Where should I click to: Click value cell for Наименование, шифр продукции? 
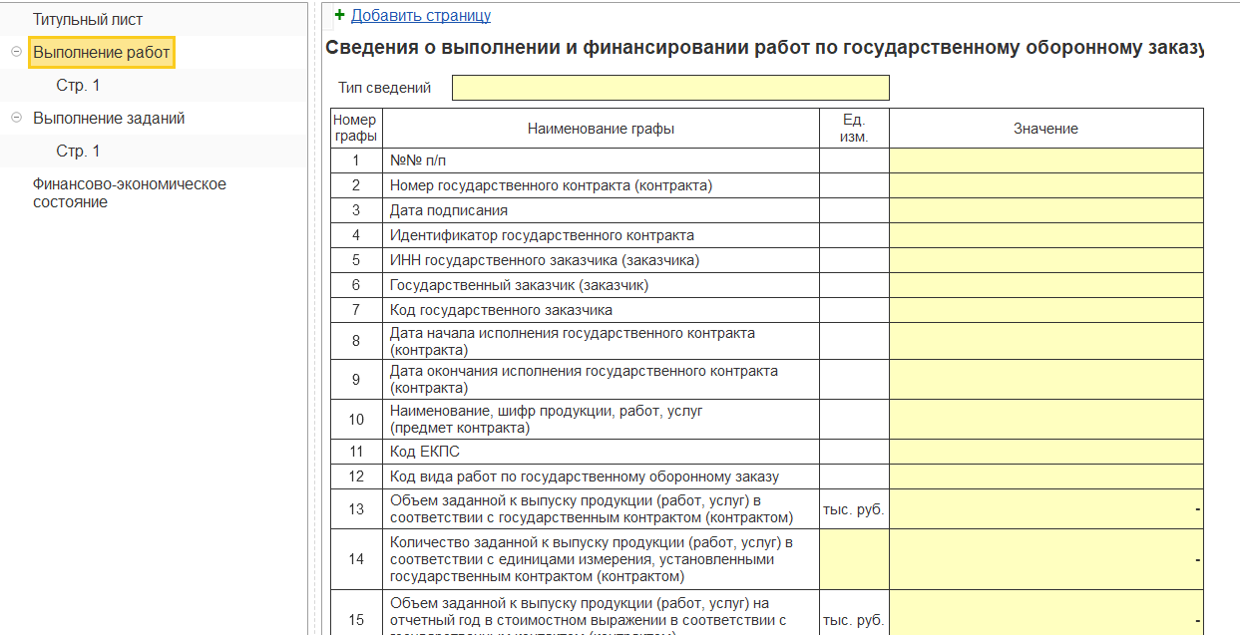coord(1046,420)
